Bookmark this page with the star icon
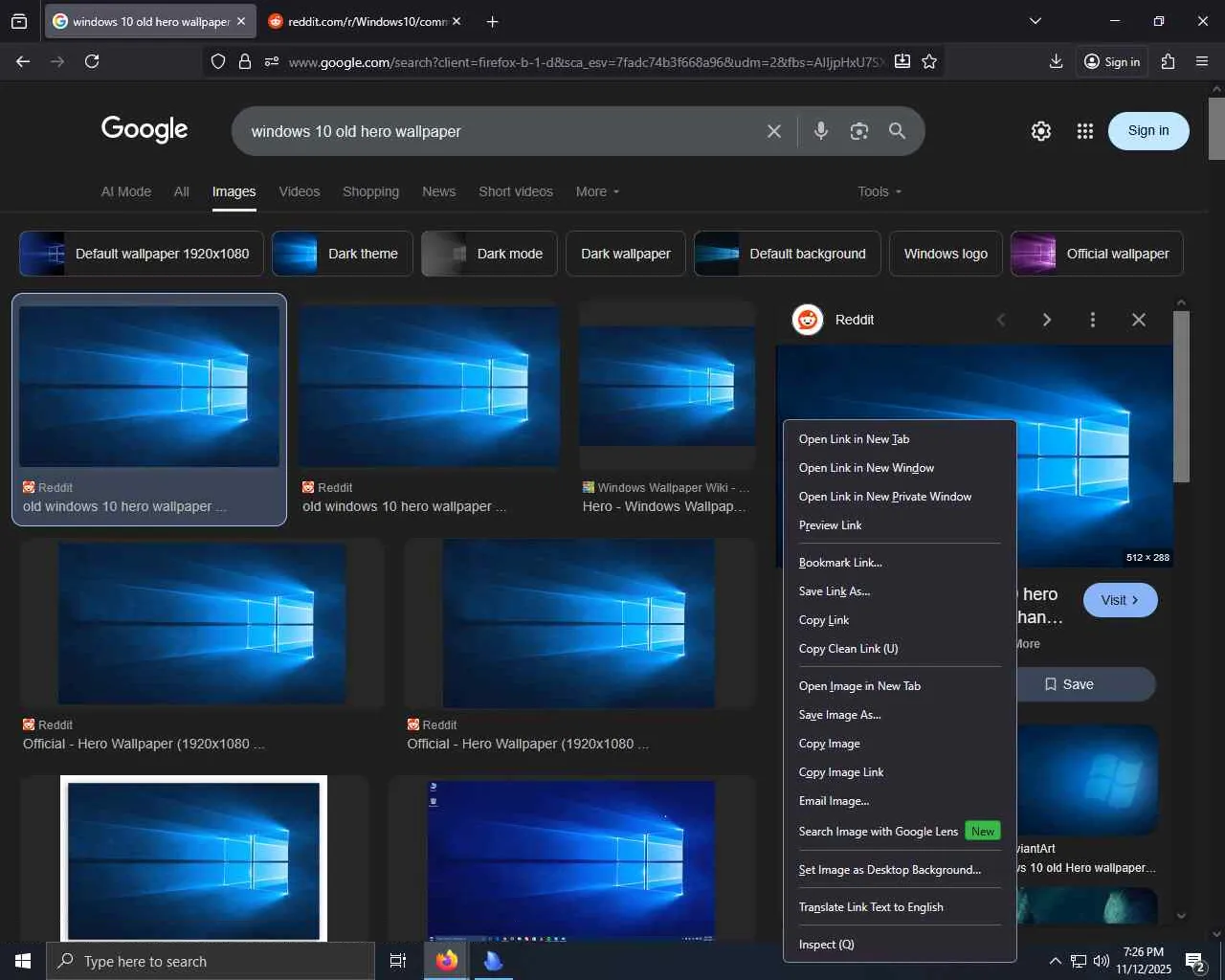 (929, 61)
